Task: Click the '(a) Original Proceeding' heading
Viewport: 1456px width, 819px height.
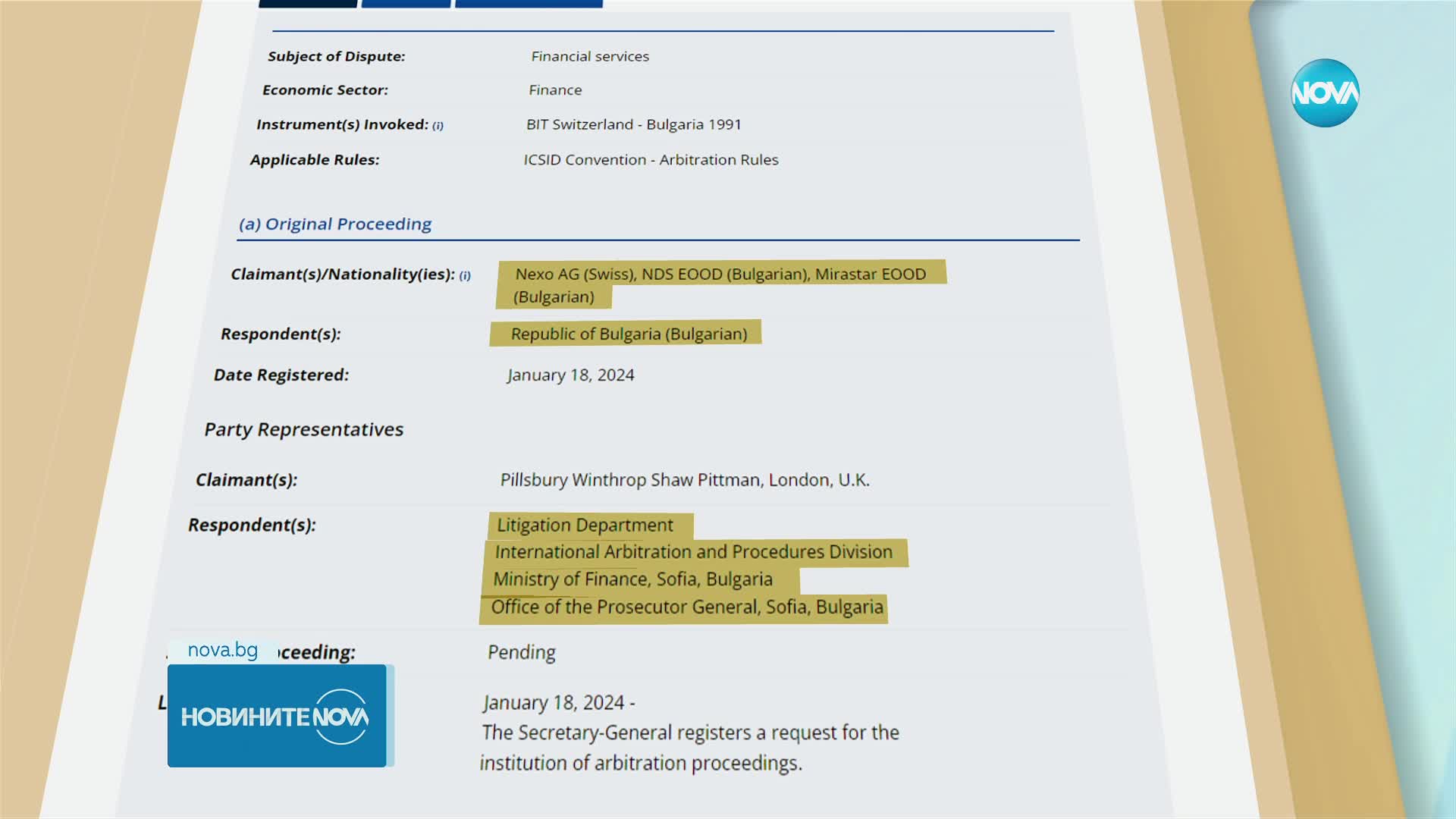Action: pos(335,224)
